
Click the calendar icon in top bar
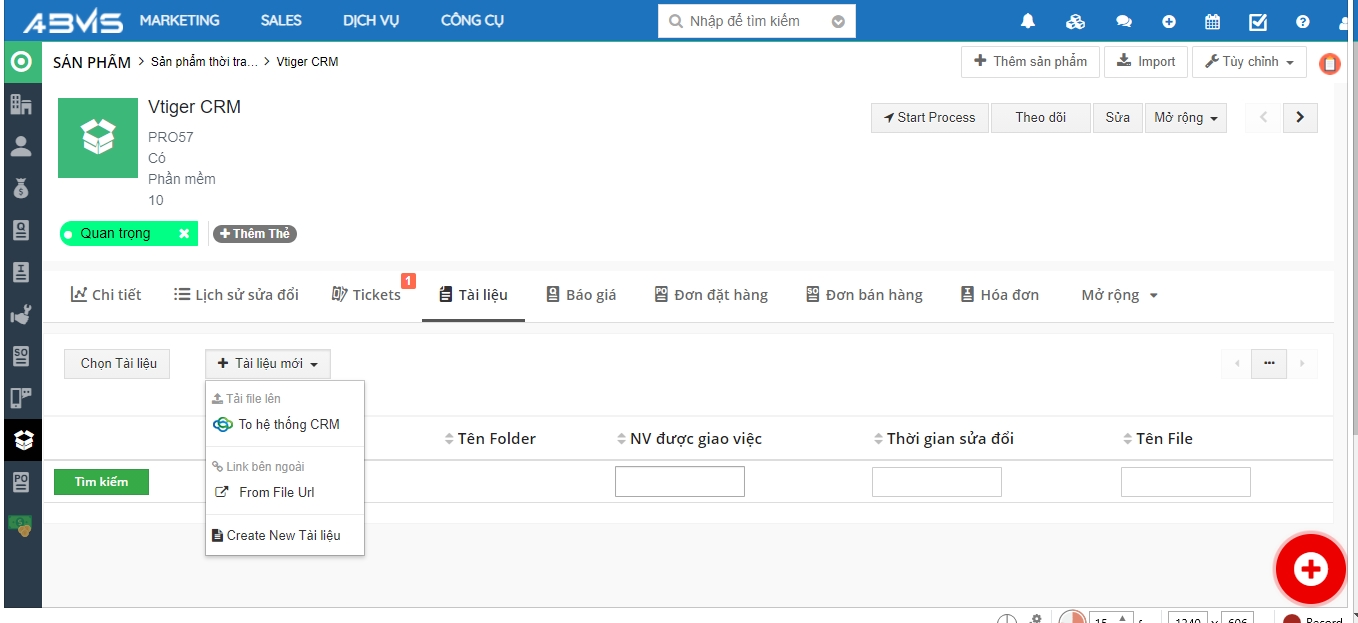coord(1212,21)
